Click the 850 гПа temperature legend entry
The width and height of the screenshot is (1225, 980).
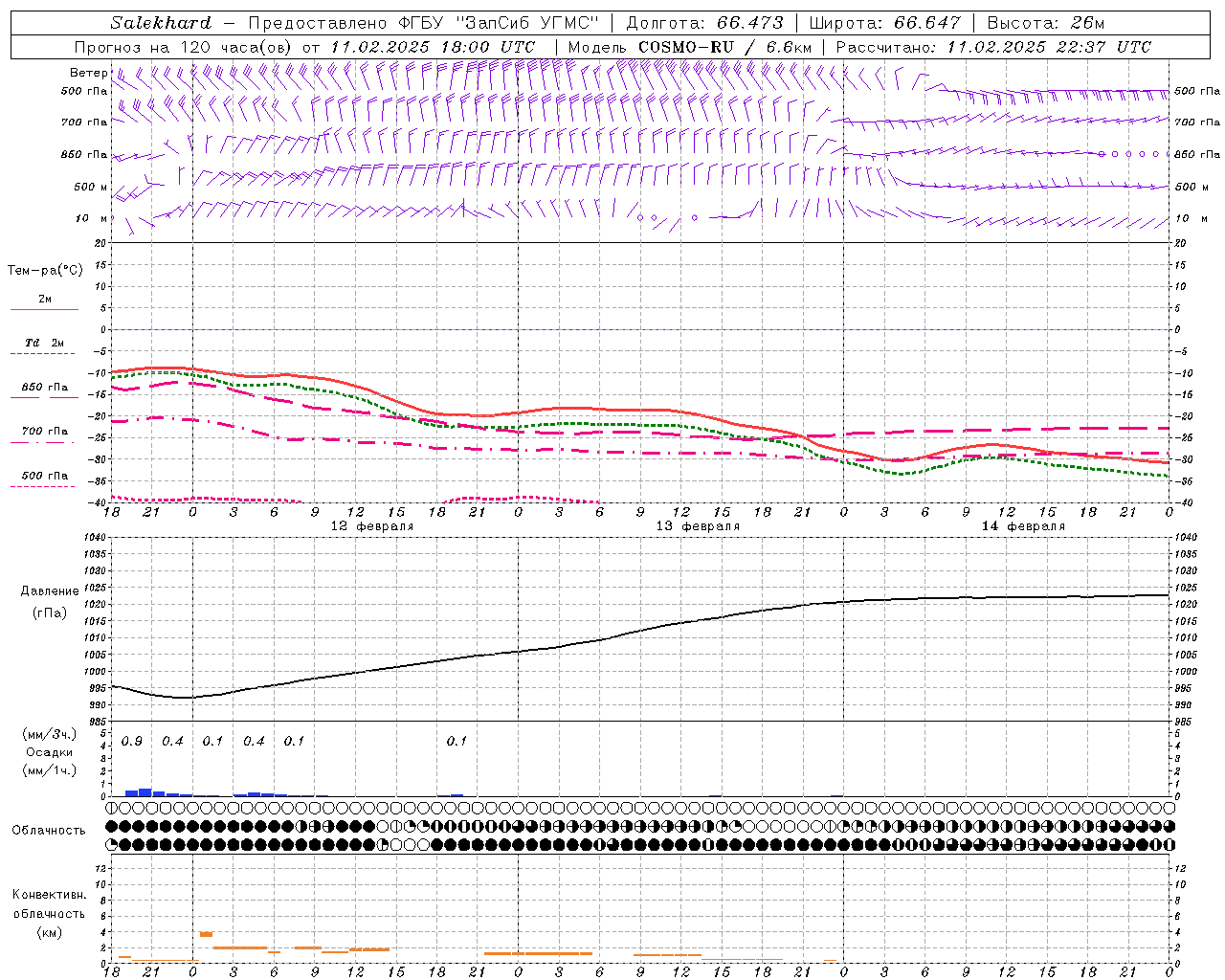pyautogui.click(x=44, y=389)
